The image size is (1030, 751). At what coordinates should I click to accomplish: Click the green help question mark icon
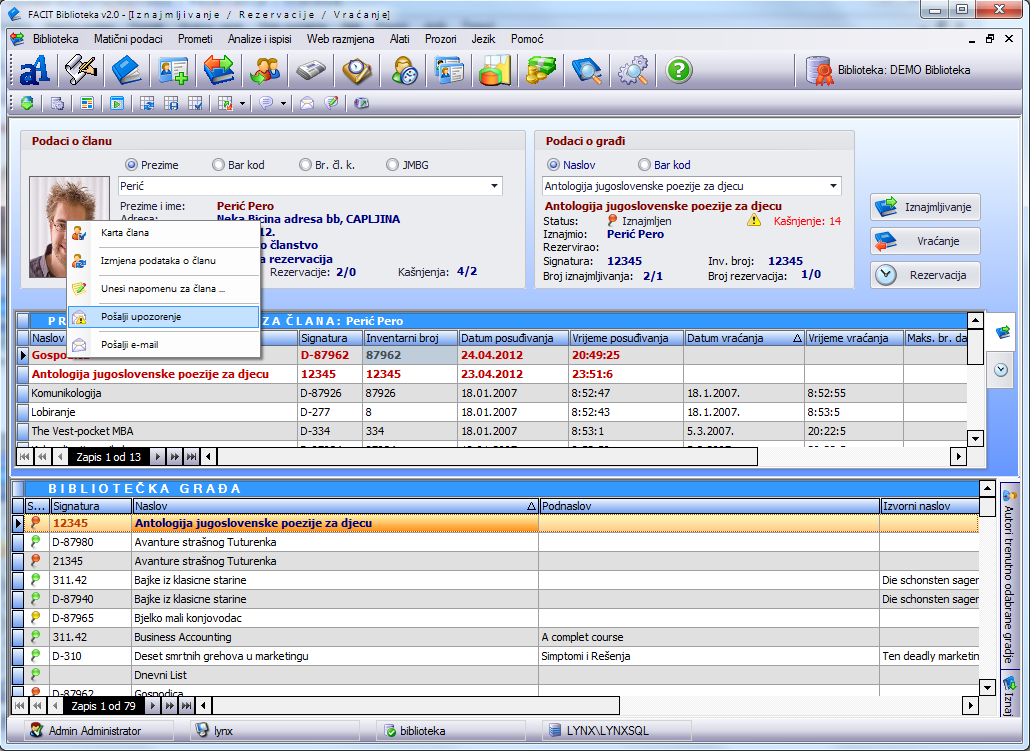click(x=680, y=70)
